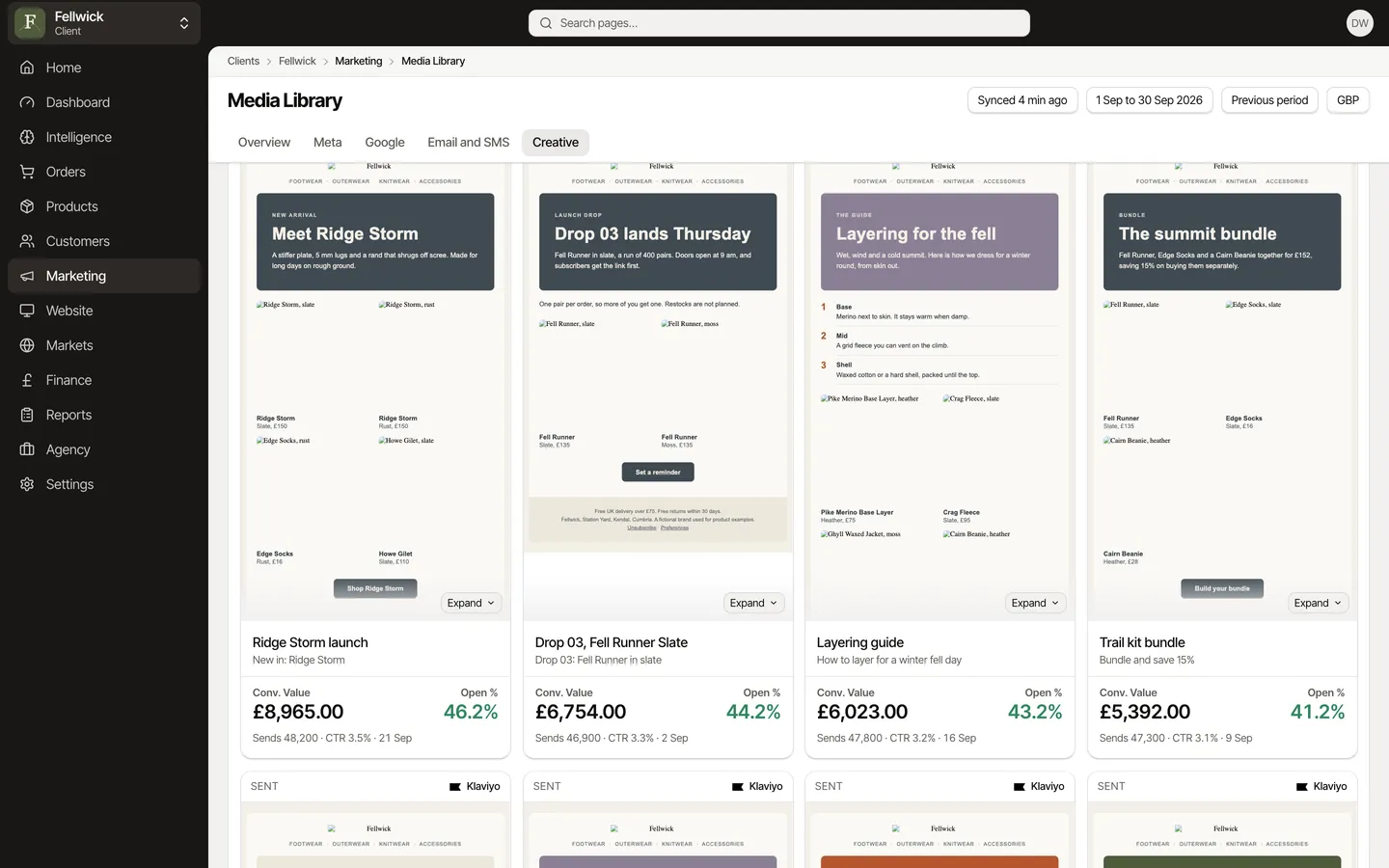This screenshot has width=1389, height=868.
Task: Open the Layering for the fell thumbnail
Action: (x=940, y=391)
